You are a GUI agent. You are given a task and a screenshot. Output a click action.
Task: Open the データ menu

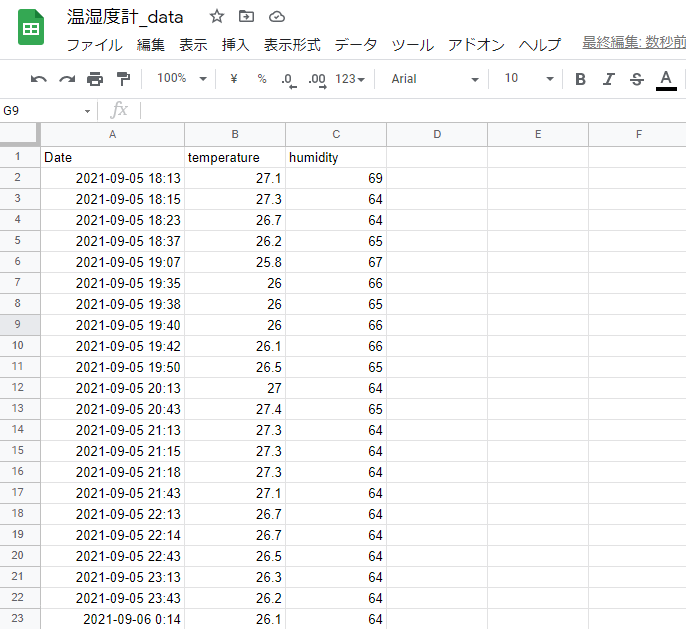[x=356, y=45]
